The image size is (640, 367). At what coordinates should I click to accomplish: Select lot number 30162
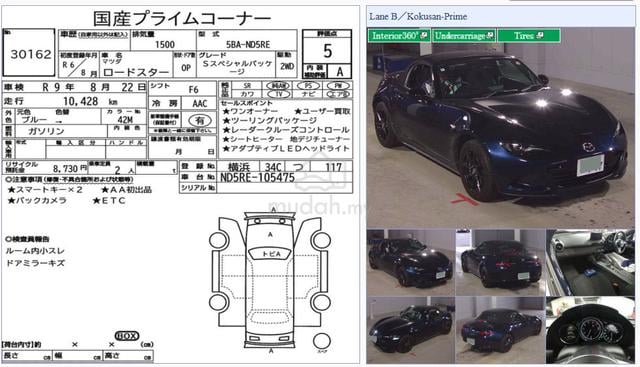click(x=31, y=54)
